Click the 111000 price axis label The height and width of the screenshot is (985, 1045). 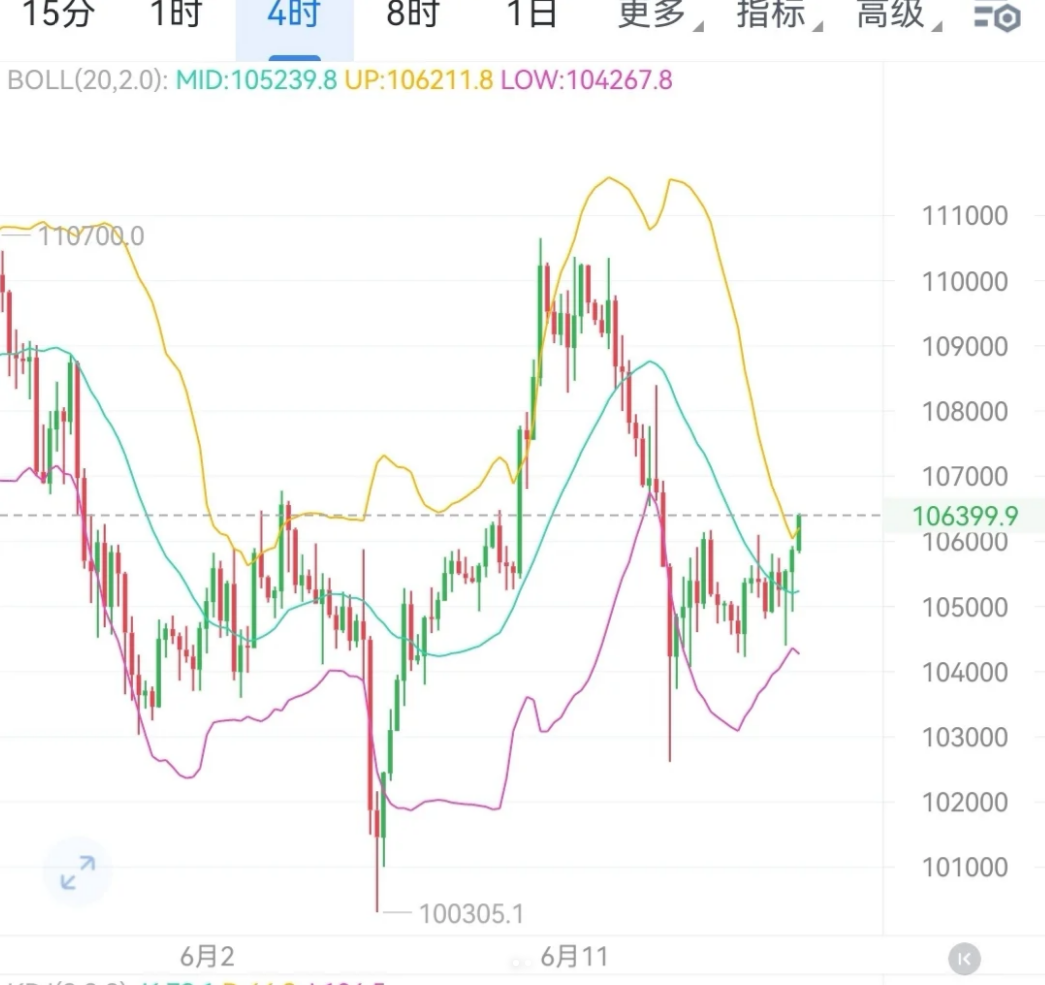coord(964,216)
